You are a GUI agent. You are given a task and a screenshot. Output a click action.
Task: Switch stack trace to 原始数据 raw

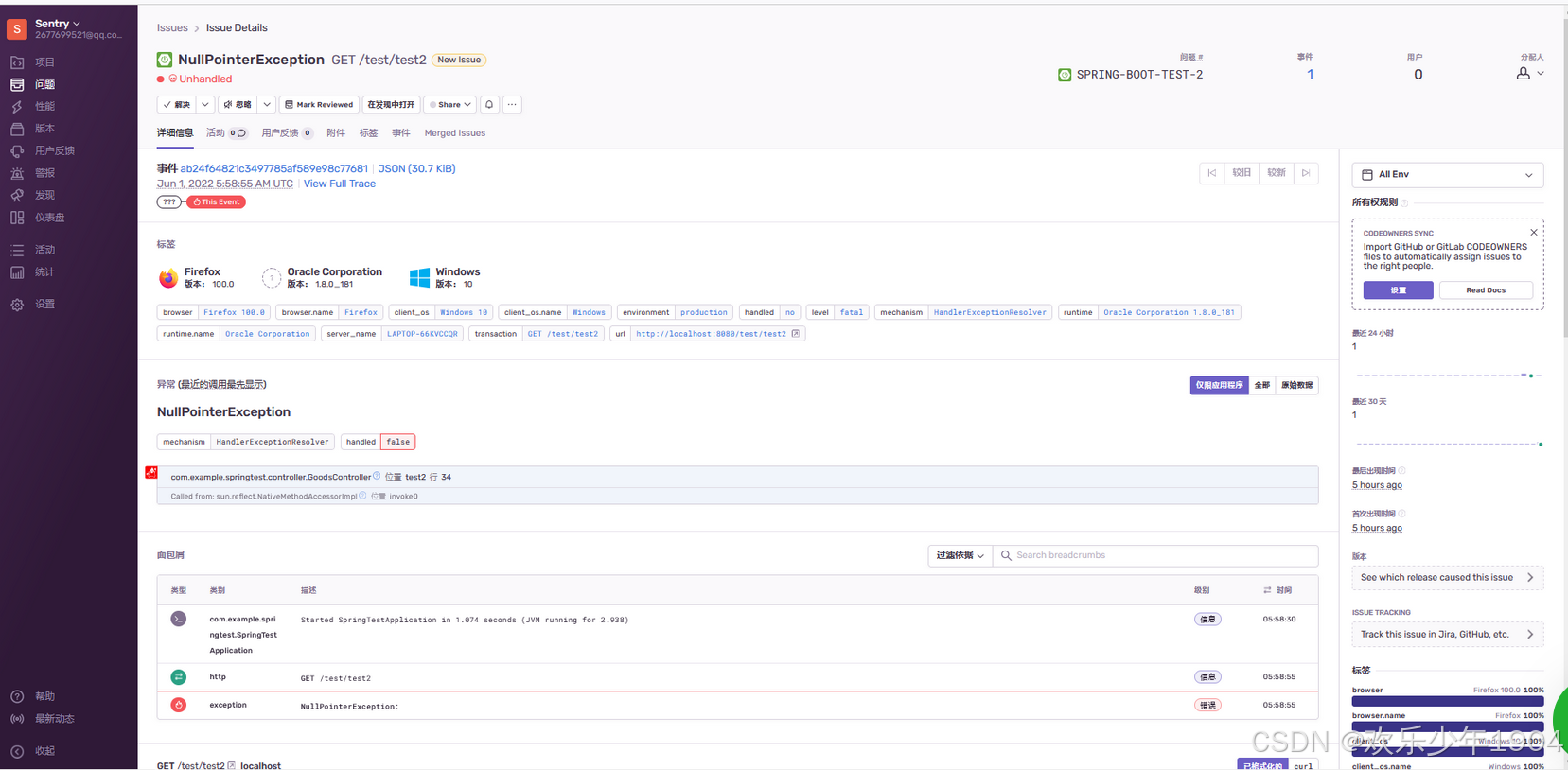coord(1296,385)
